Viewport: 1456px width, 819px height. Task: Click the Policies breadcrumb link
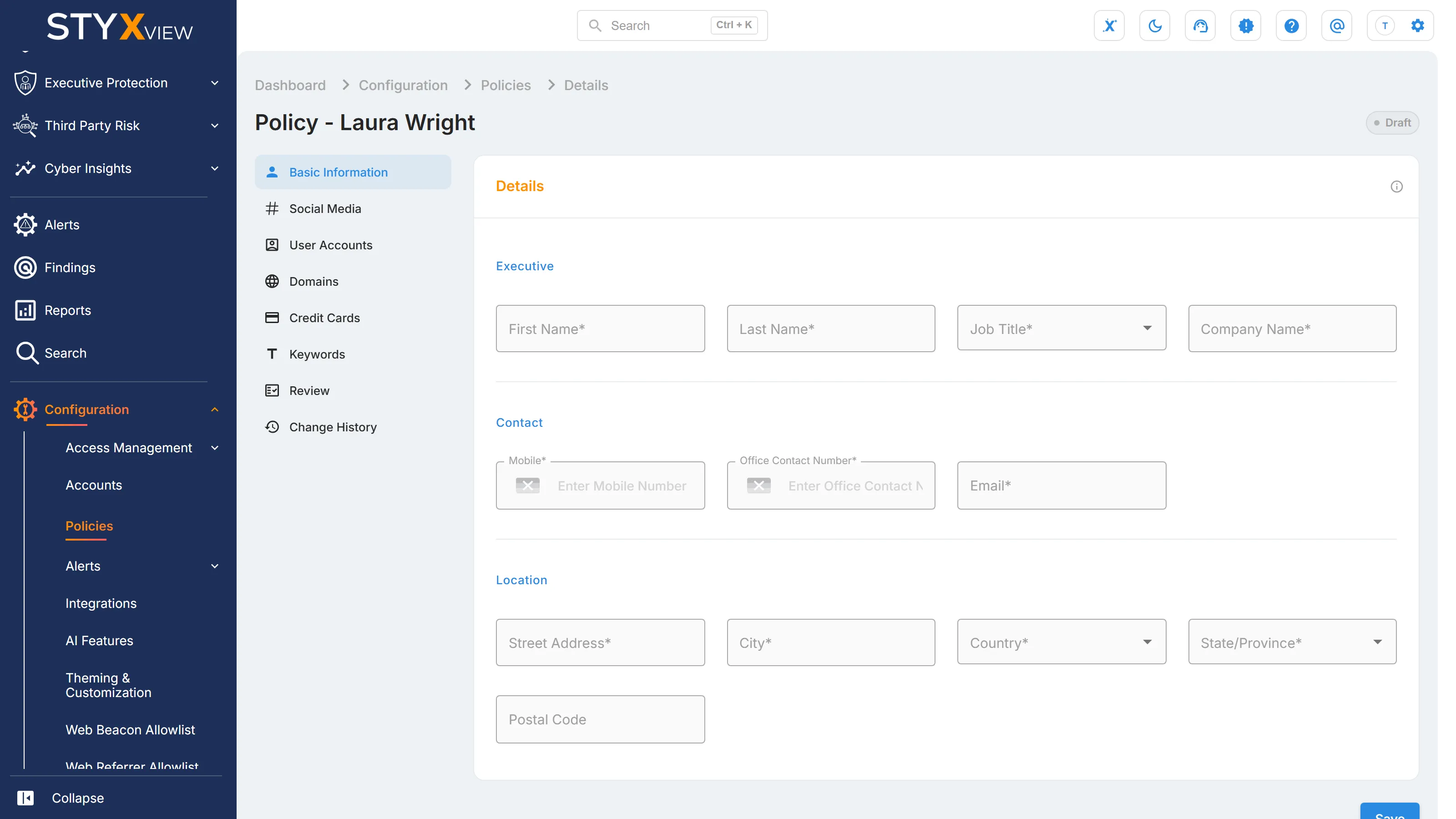point(506,85)
